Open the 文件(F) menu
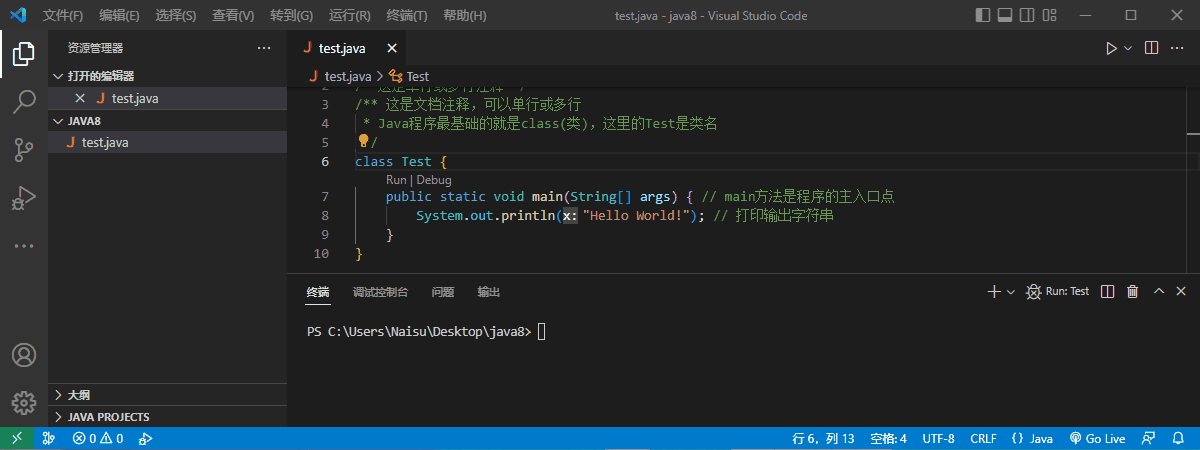This screenshot has height=450, width=1200. (64, 15)
